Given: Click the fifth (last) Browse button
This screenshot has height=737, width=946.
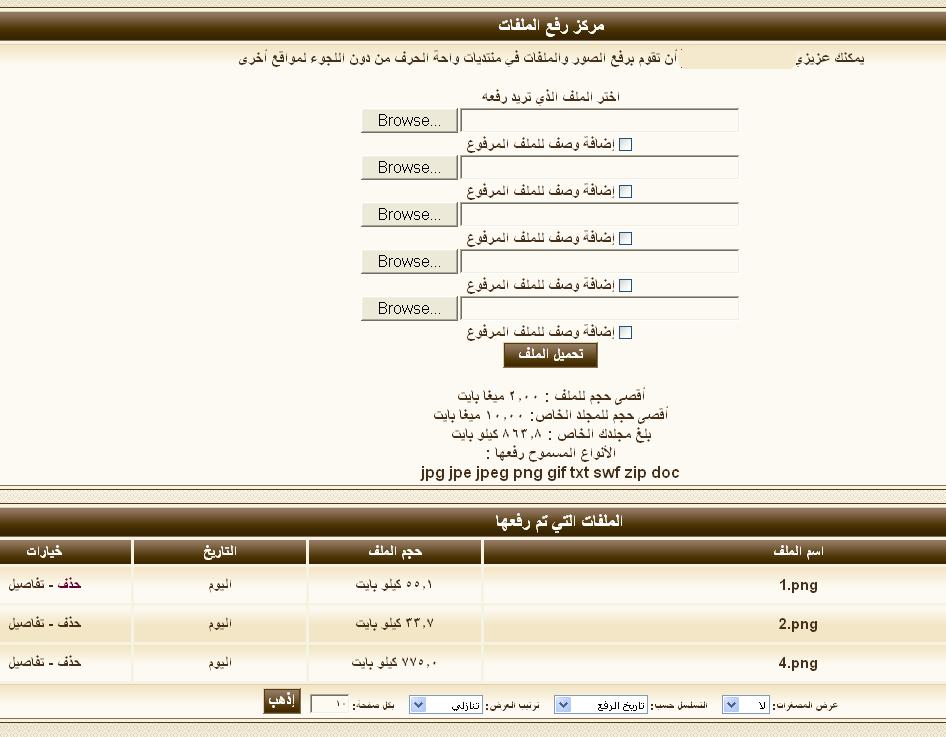Looking at the screenshot, I should pyautogui.click(x=409, y=309).
